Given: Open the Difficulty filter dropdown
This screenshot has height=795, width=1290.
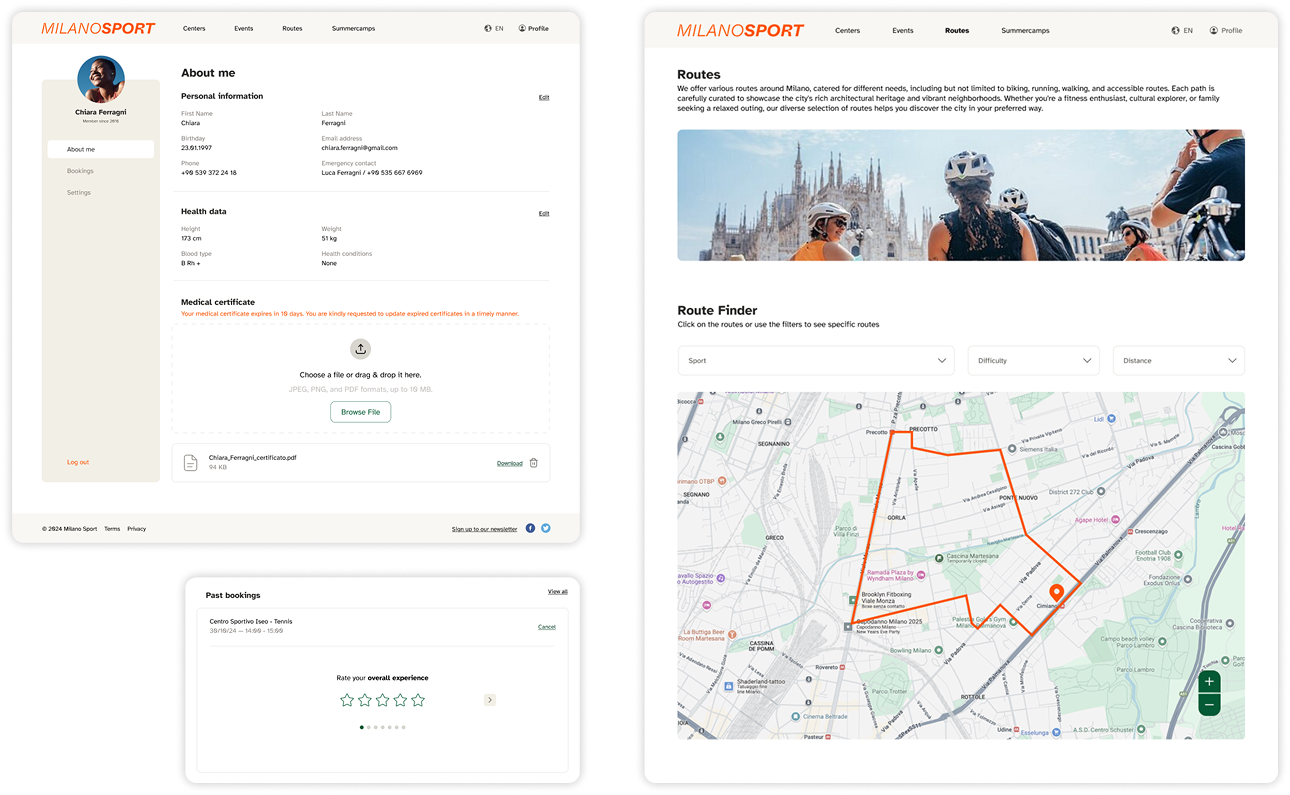Looking at the screenshot, I should click(1033, 360).
